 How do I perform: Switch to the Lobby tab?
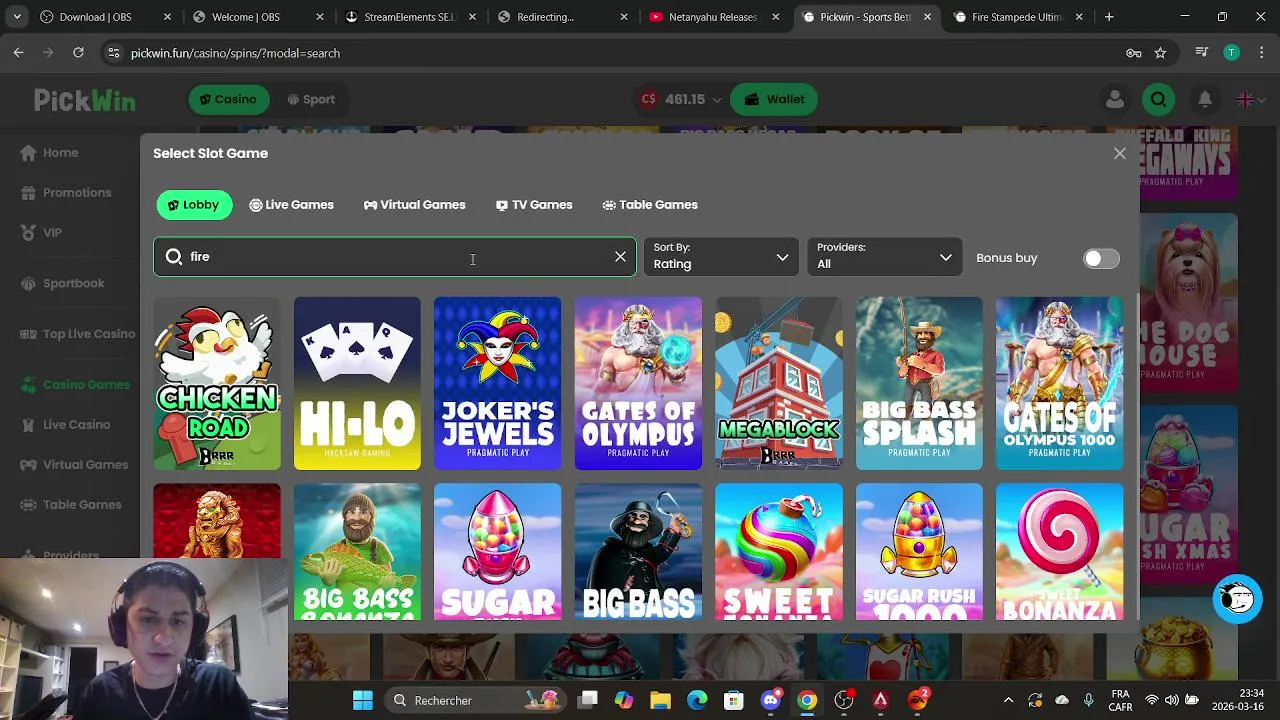[194, 205]
